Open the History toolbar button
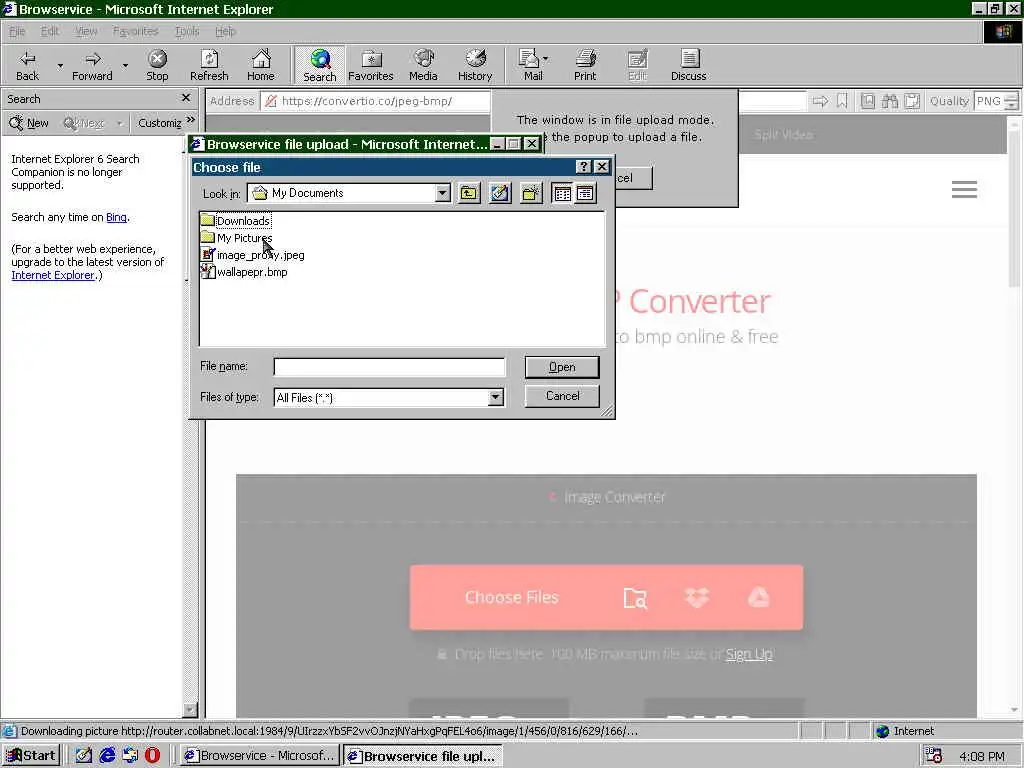This screenshot has width=1024, height=768. click(x=475, y=65)
